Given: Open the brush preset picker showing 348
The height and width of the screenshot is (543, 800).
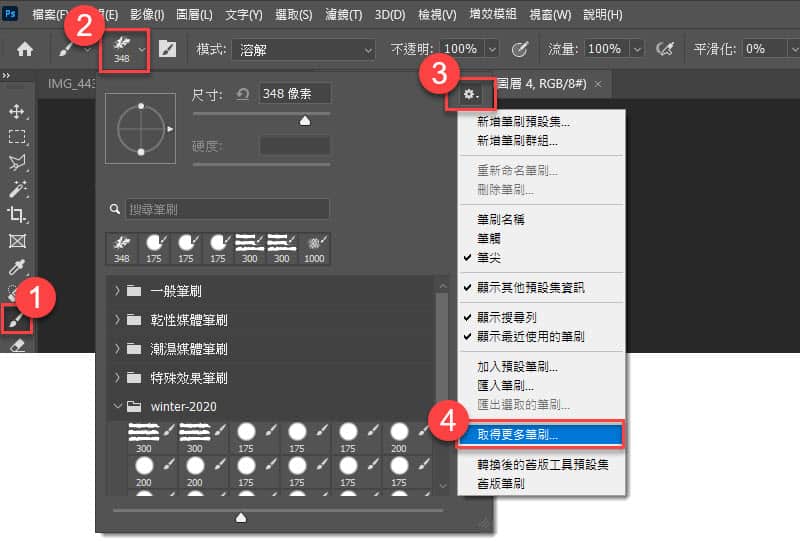Looking at the screenshot, I should [x=126, y=50].
